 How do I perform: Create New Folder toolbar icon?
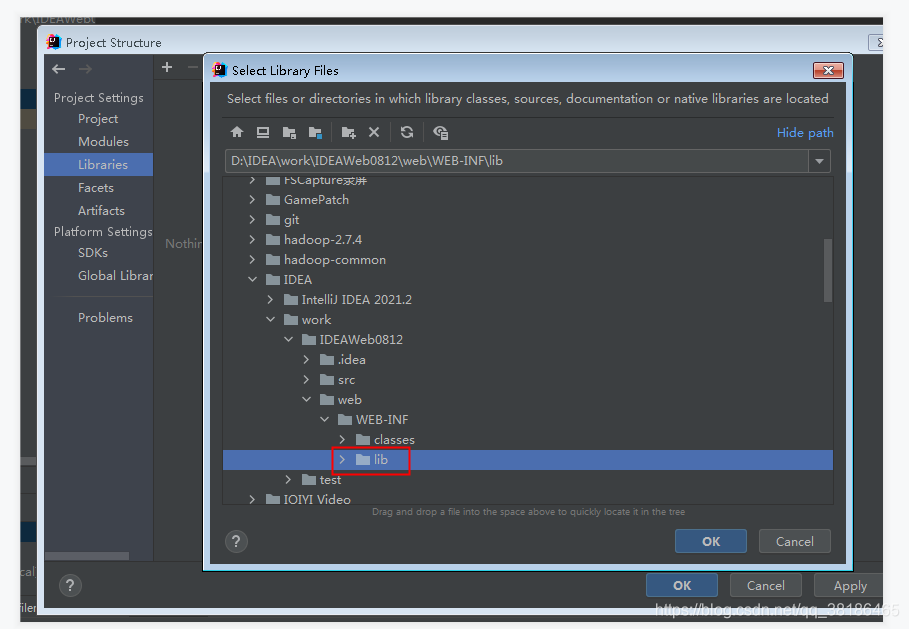point(348,132)
